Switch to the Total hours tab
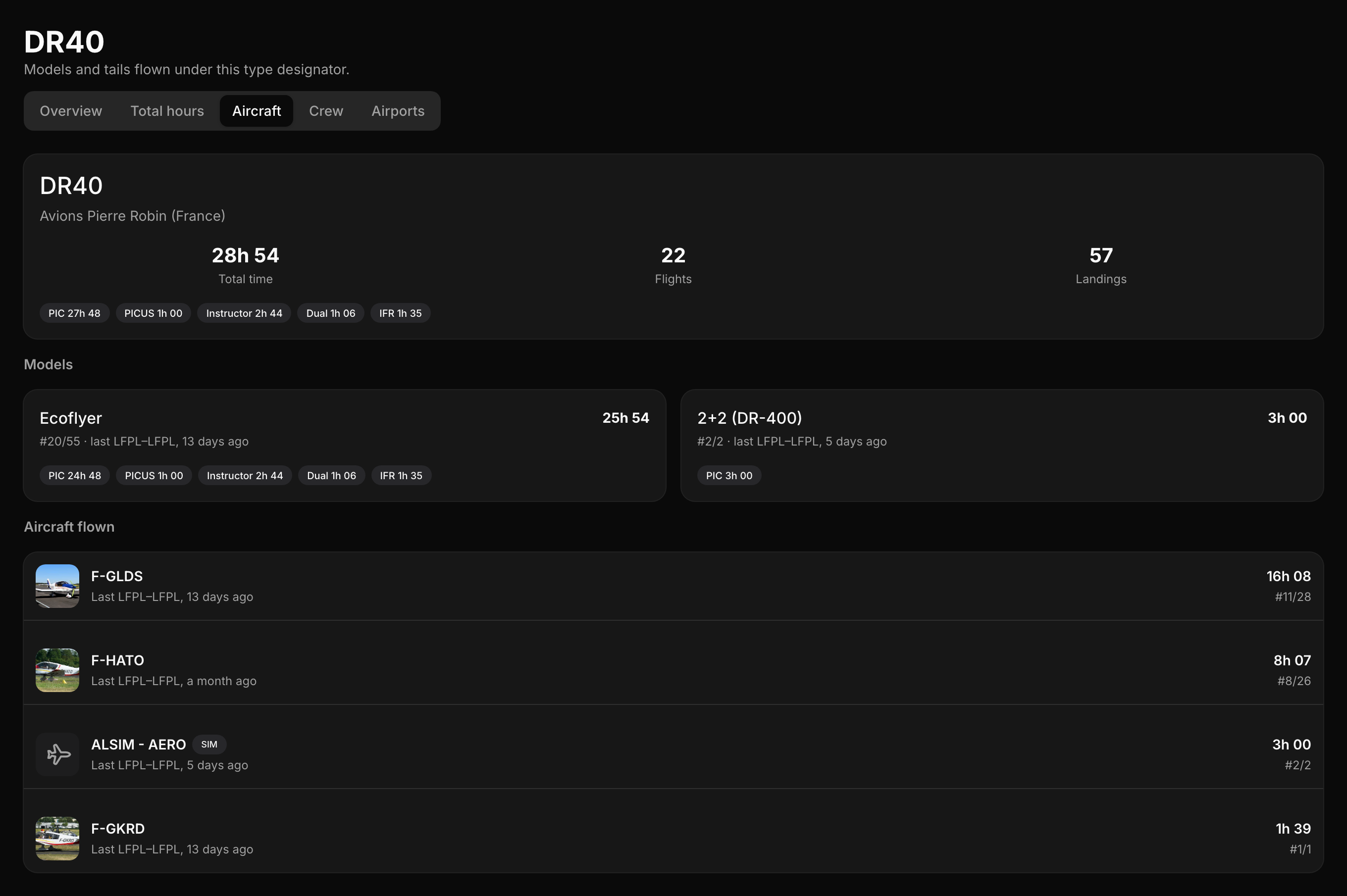 pos(167,111)
